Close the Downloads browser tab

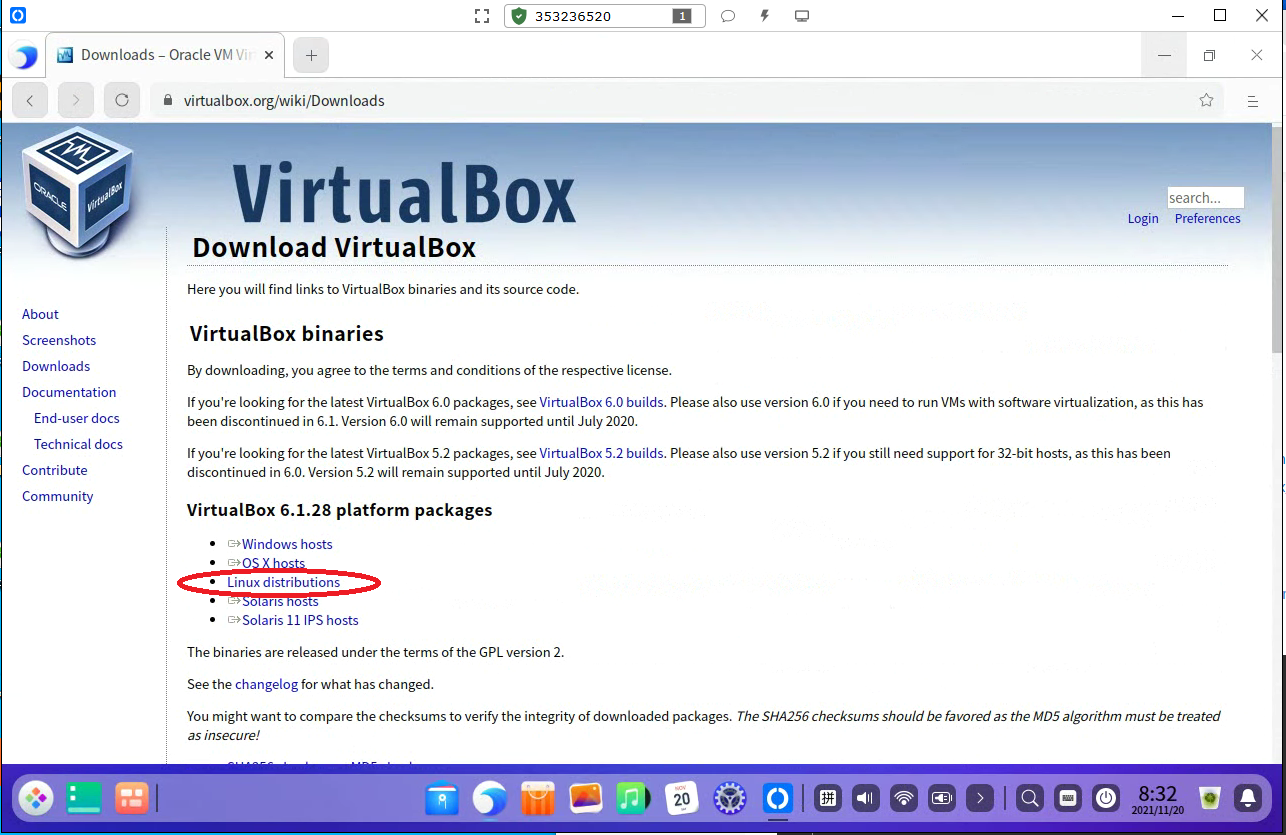click(267, 55)
